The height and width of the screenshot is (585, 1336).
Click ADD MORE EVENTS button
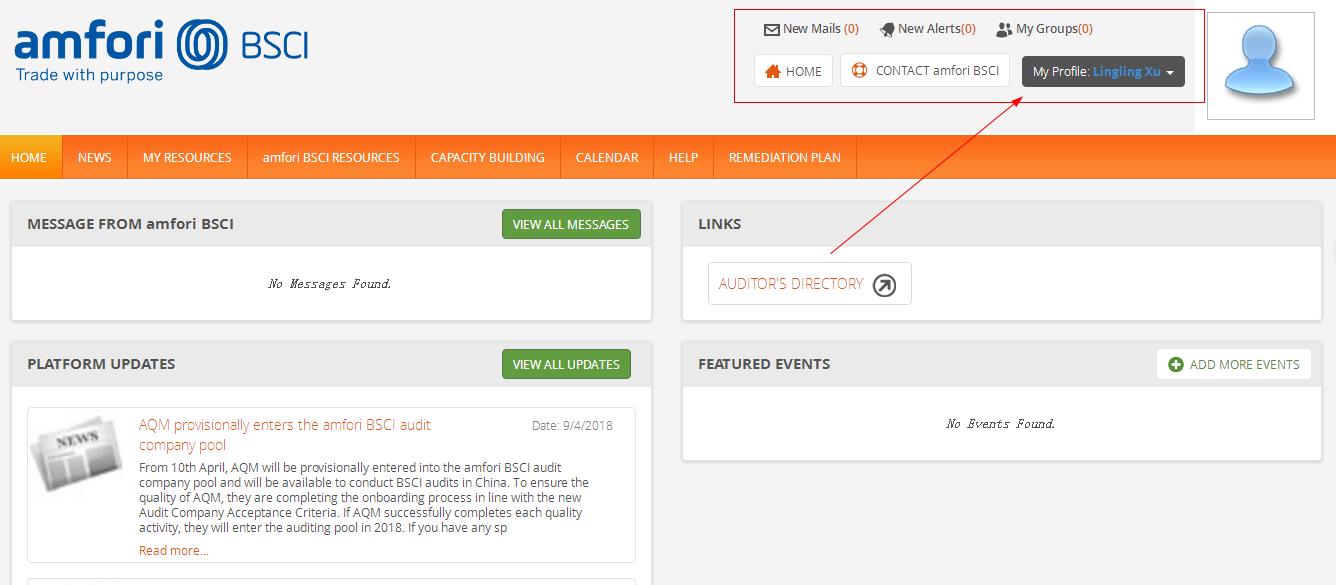[x=1234, y=364]
